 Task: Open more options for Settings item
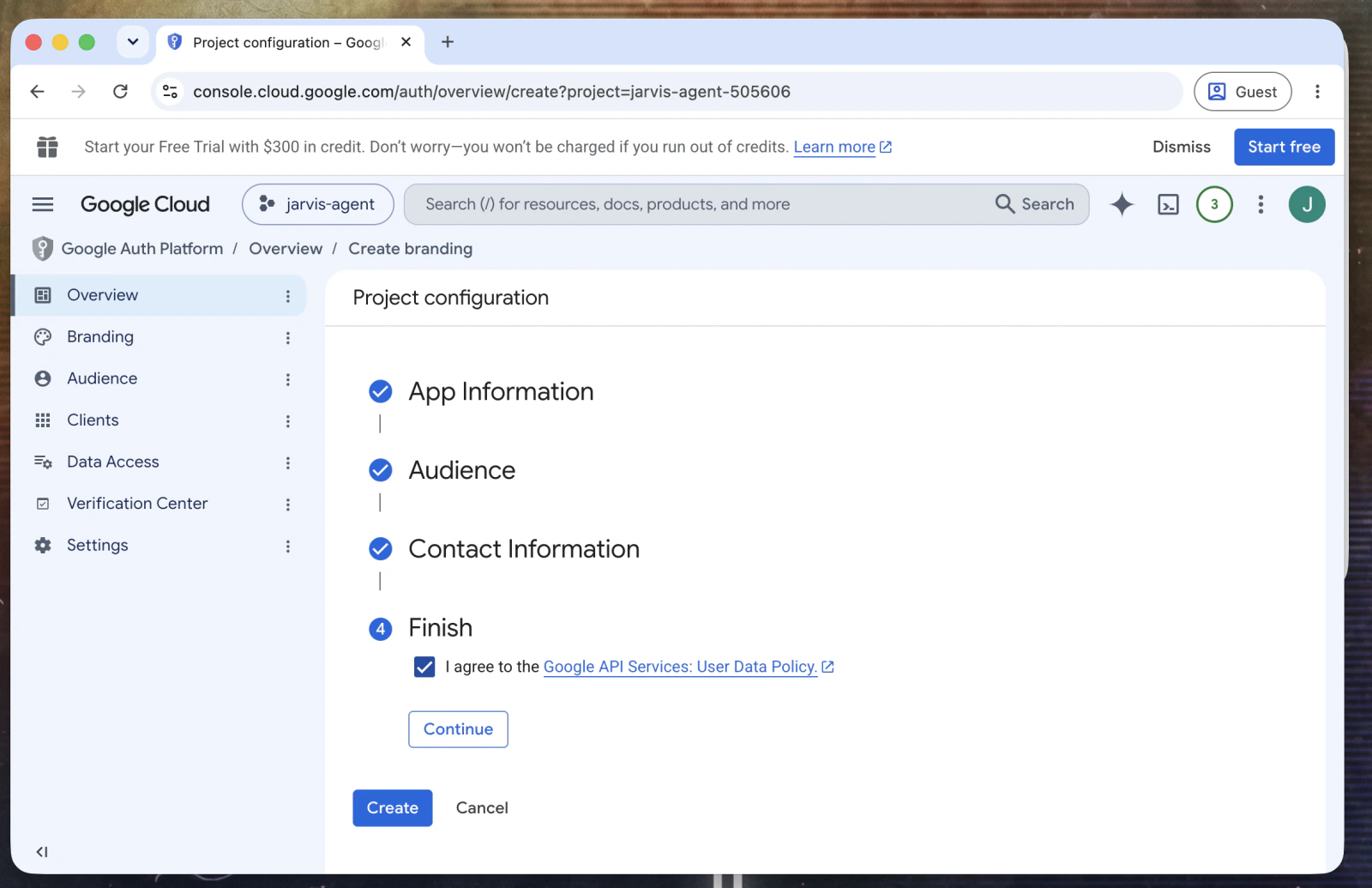288,547
